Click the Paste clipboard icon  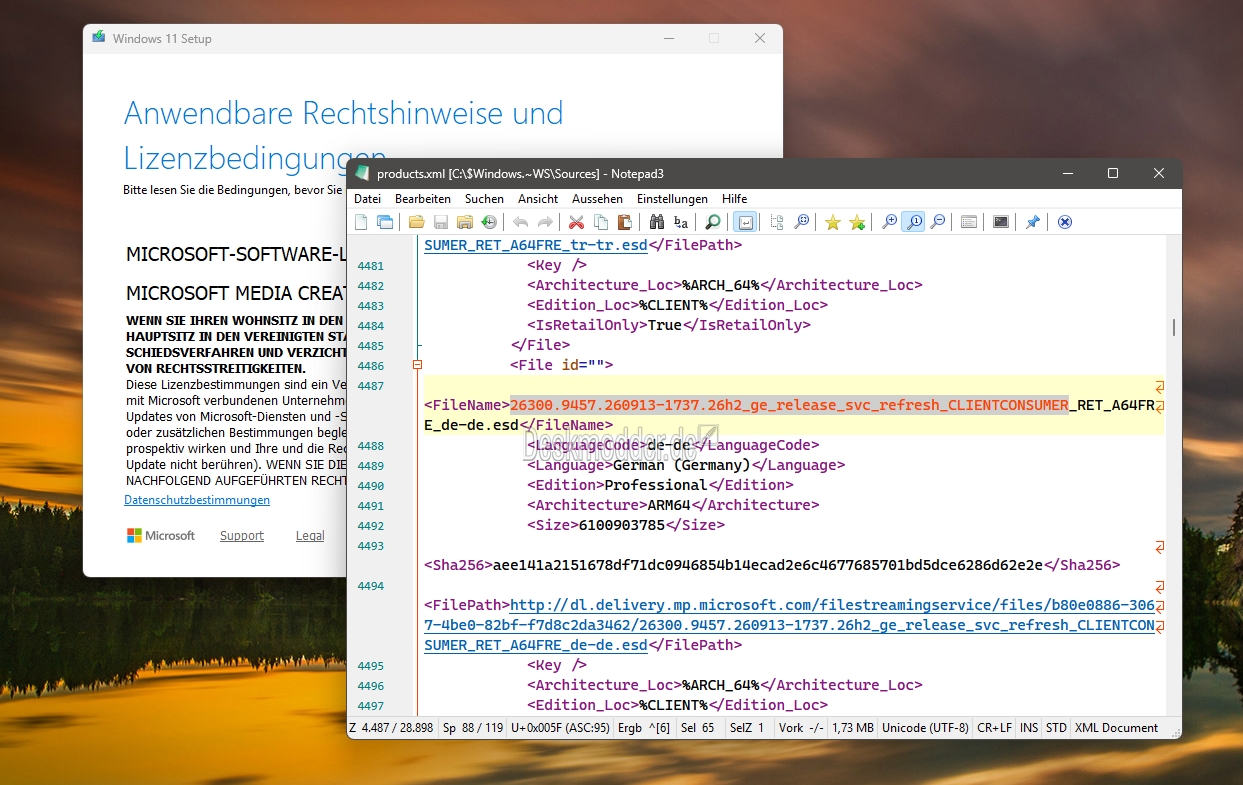(625, 222)
